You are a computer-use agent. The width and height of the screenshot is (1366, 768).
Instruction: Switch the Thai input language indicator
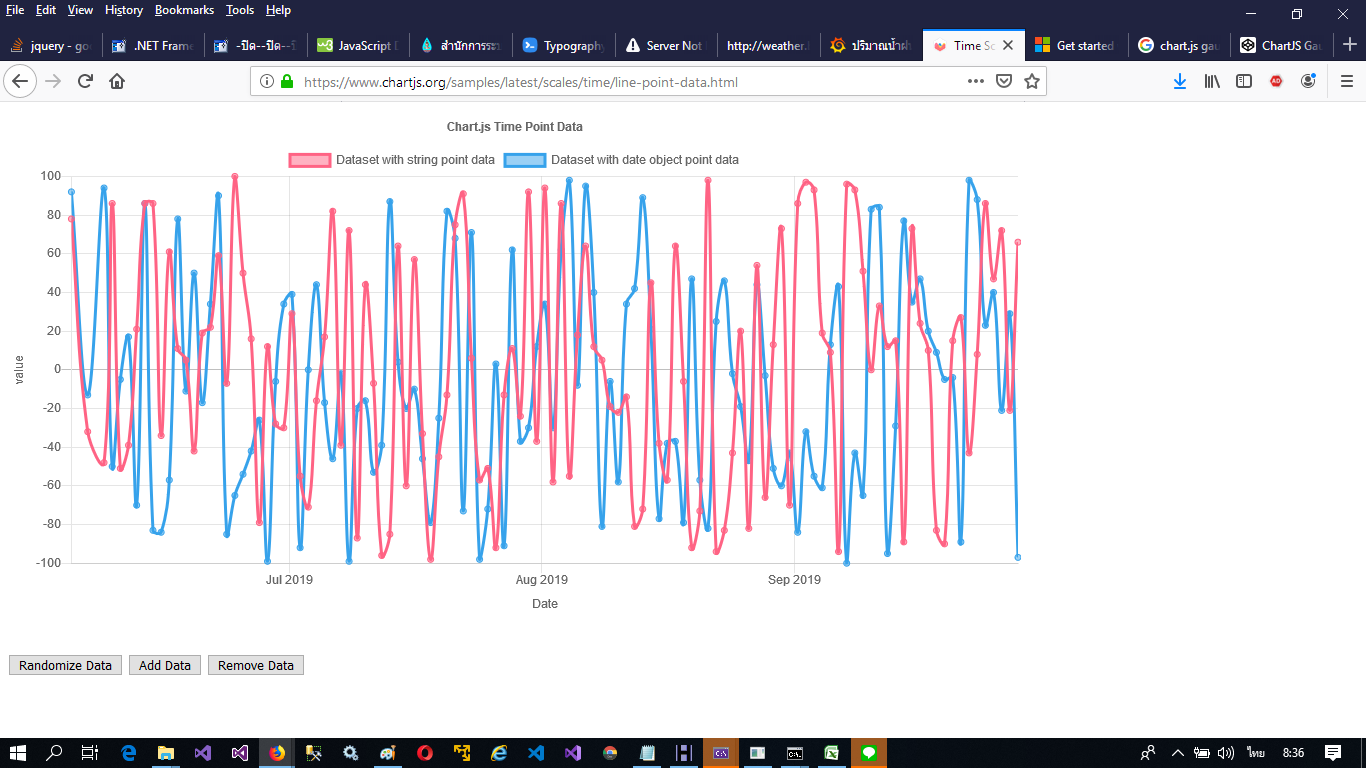tap(1256, 753)
